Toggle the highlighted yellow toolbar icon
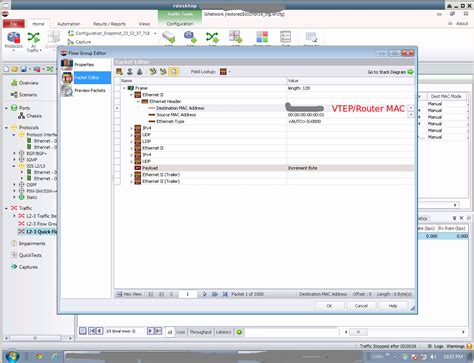Image resolution: width=474 pixels, height=363 pixels. [173, 71]
